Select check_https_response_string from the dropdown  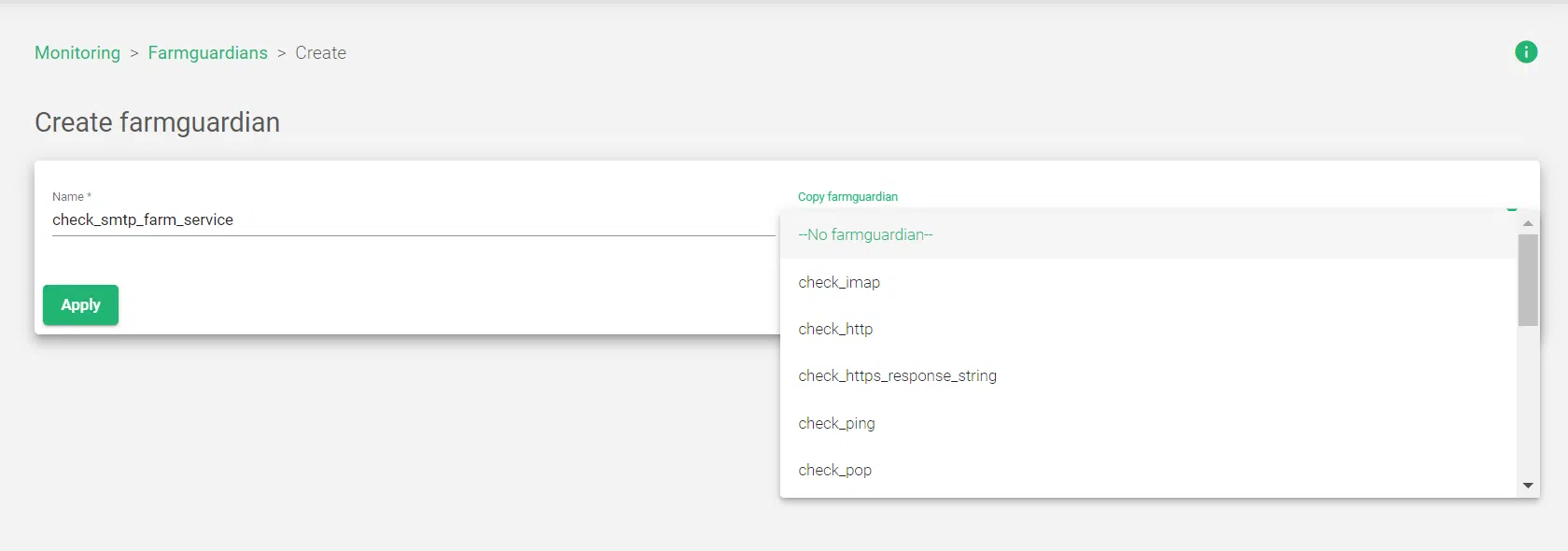[897, 375]
